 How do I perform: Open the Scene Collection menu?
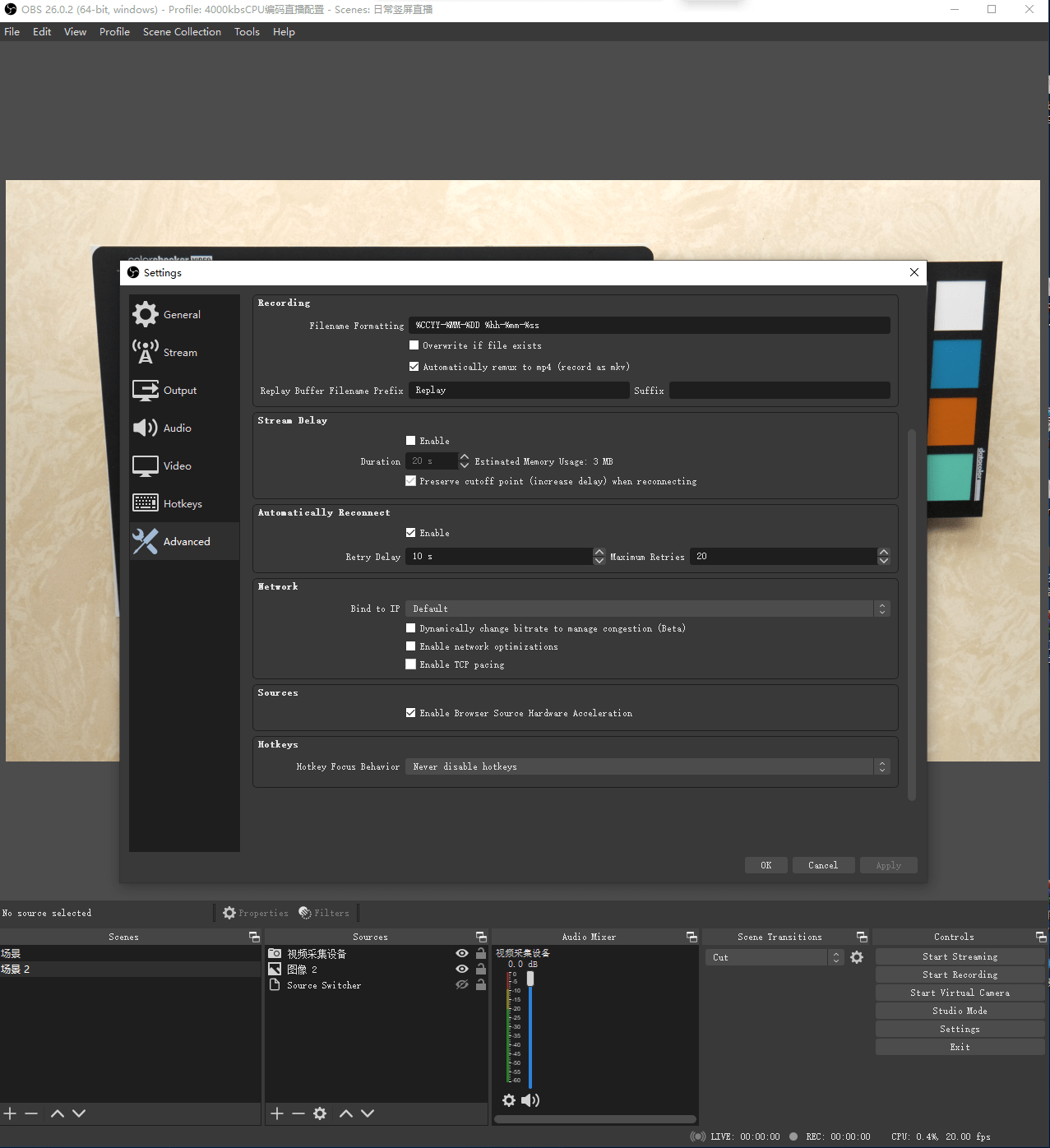tap(181, 31)
